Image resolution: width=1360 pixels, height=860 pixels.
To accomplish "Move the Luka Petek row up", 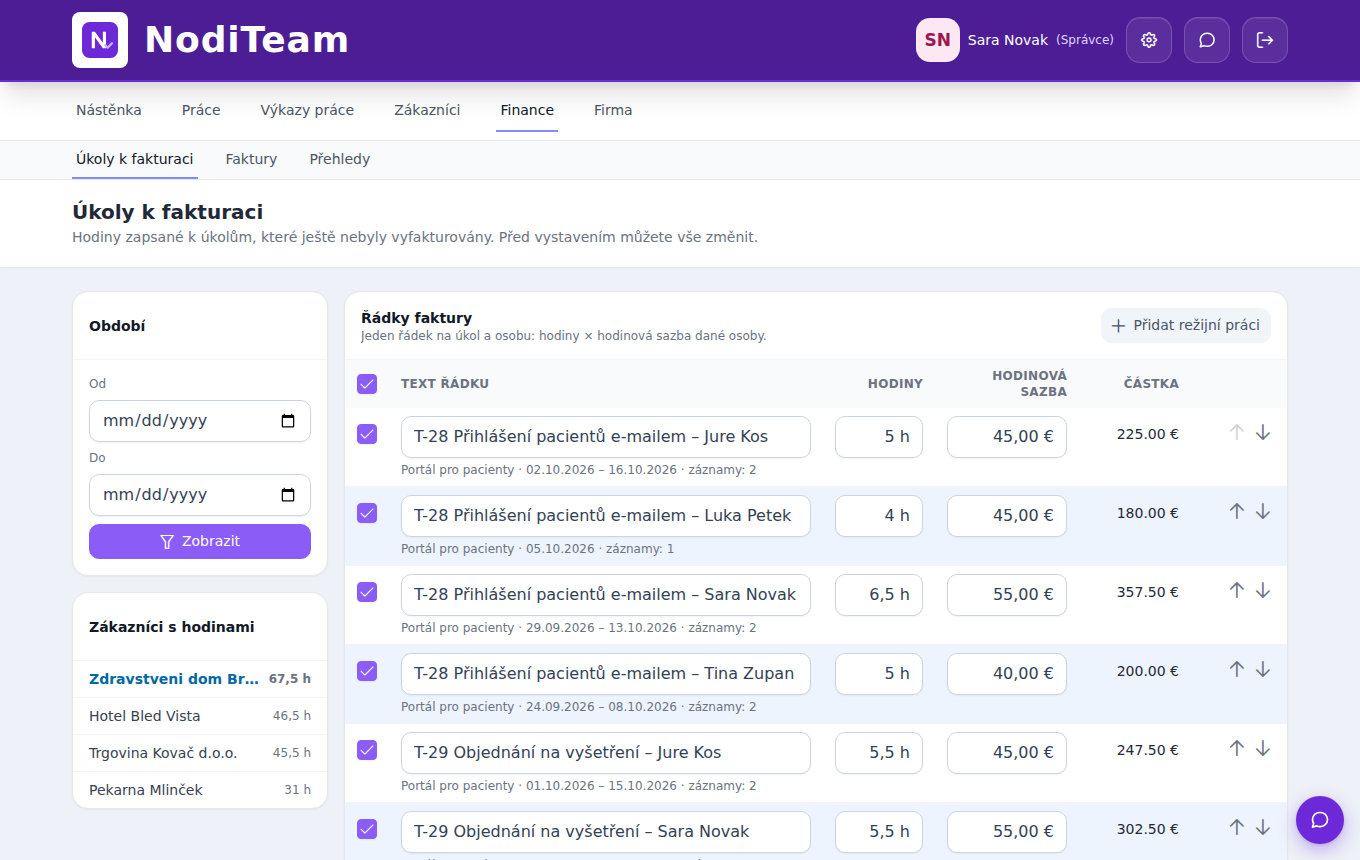I will coord(1237,511).
